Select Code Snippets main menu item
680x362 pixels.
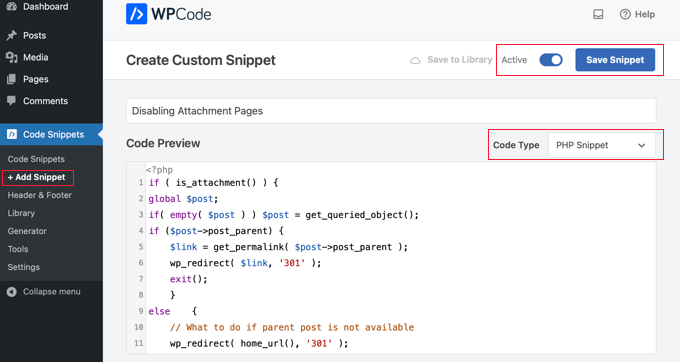click(x=51, y=134)
